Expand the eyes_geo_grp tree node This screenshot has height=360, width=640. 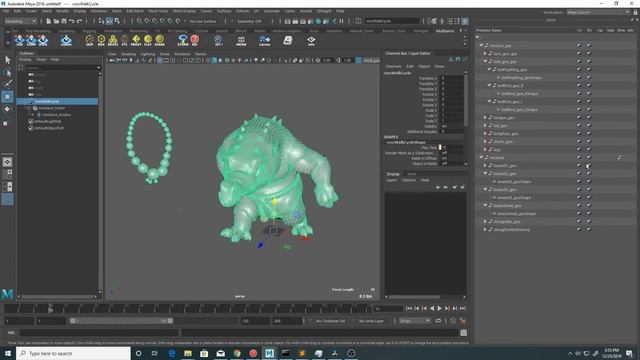tap(485, 53)
